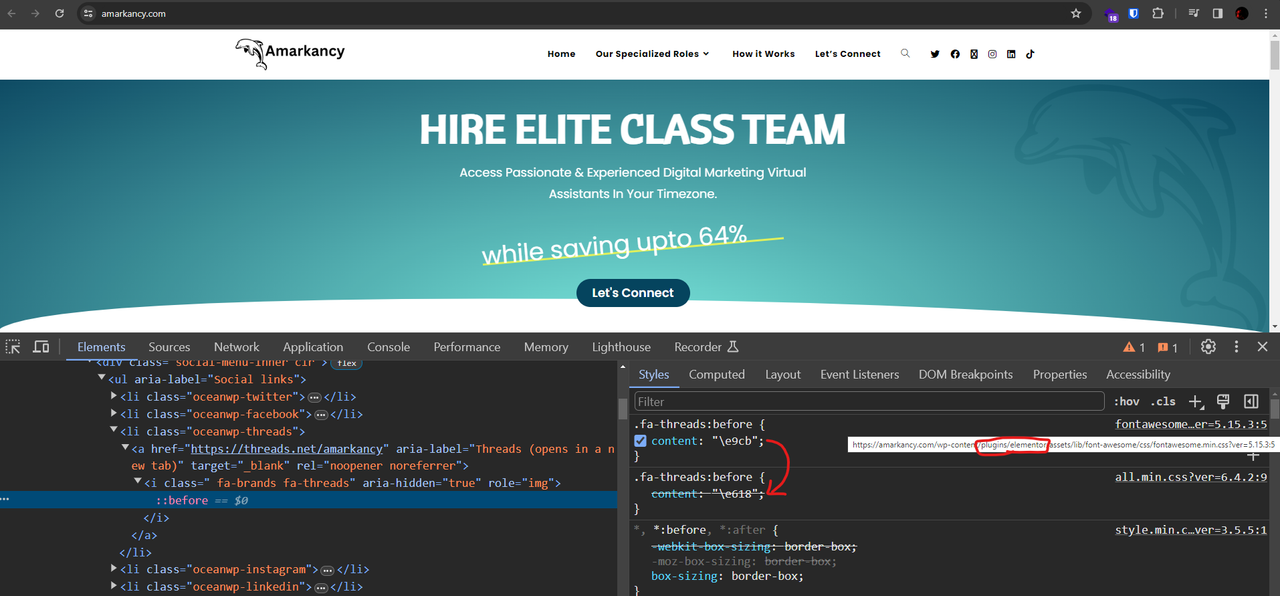This screenshot has height=596, width=1280.
Task: Select the ::before pseudo-element row
Action: 309,500
